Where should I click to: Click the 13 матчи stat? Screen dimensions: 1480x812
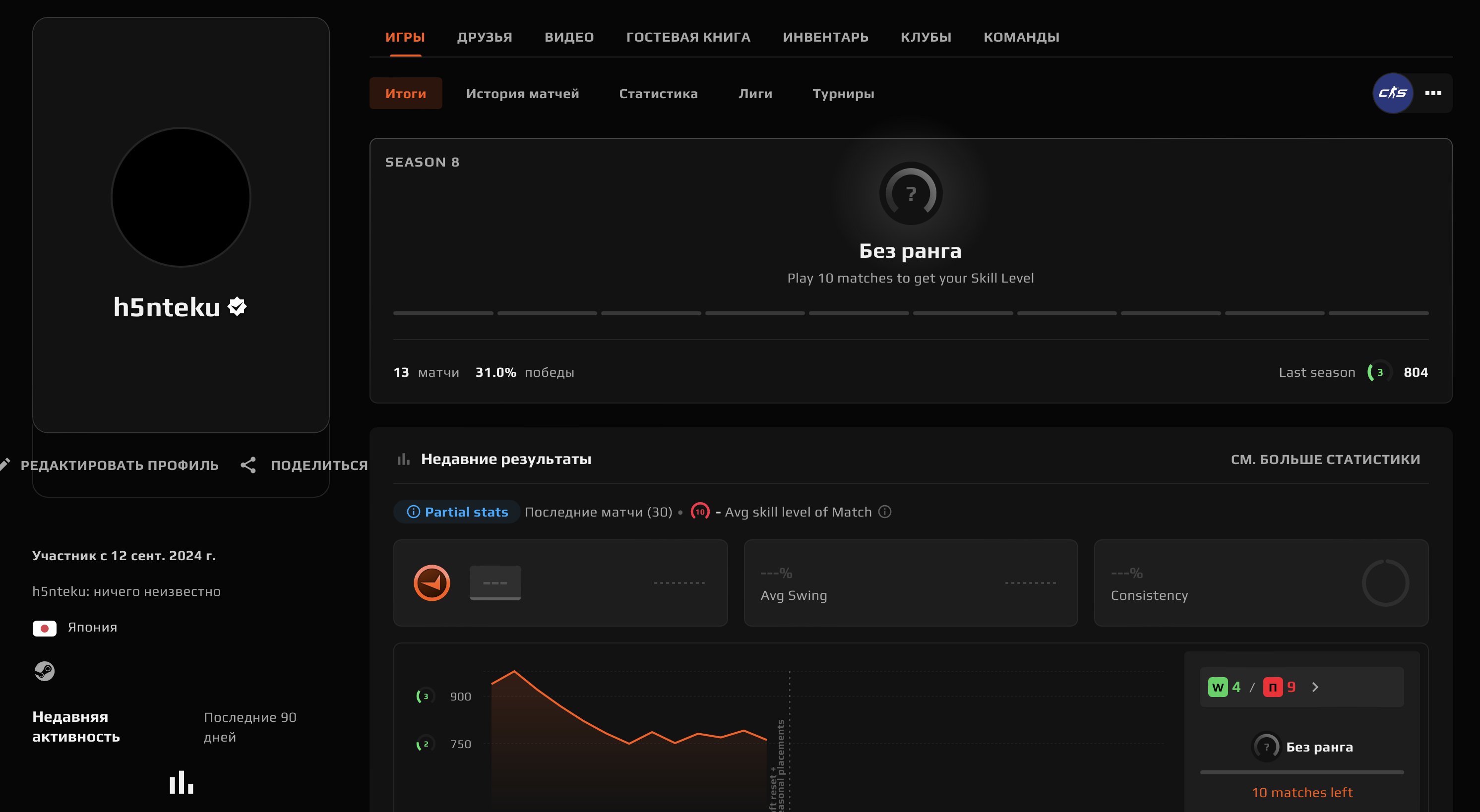(x=426, y=372)
